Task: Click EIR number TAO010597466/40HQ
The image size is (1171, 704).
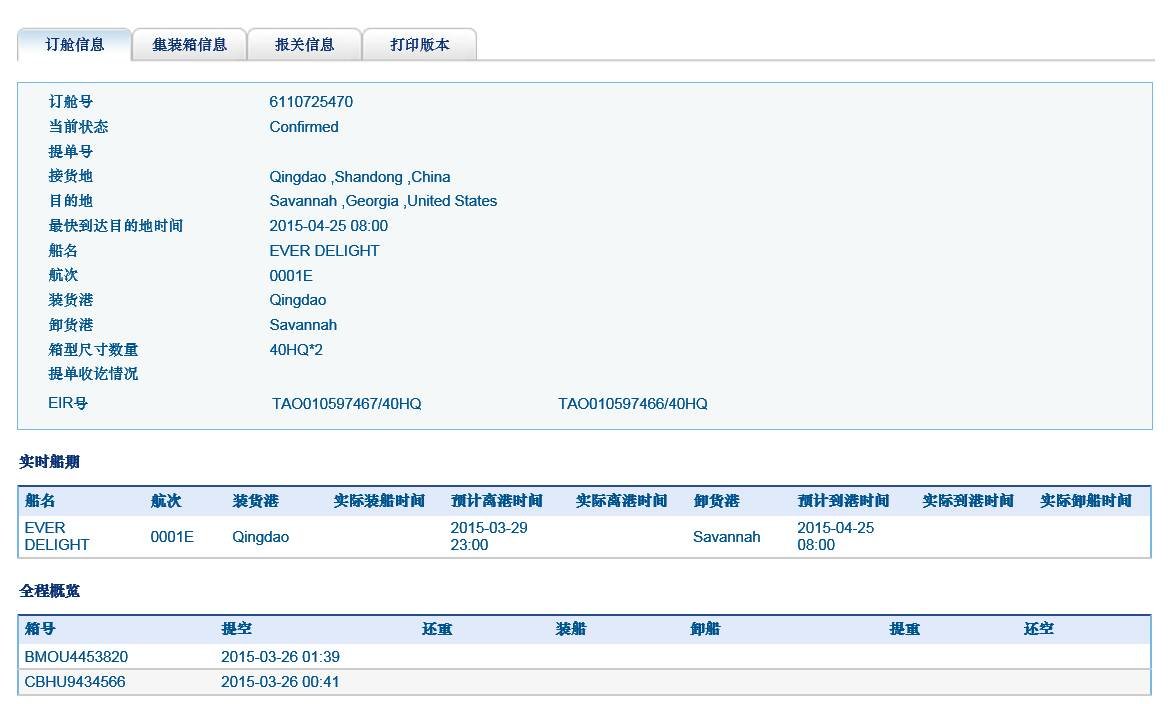Action: pyautogui.click(x=633, y=404)
